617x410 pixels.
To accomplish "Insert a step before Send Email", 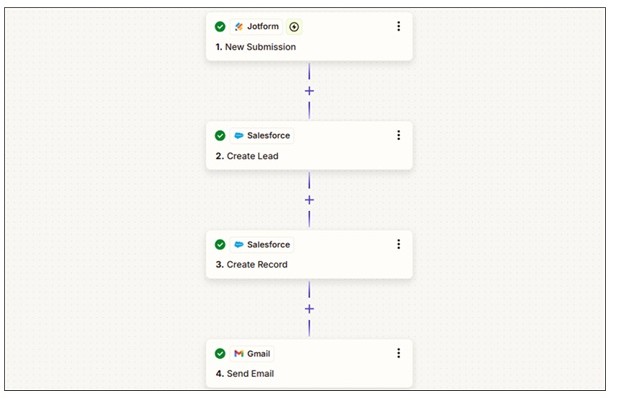I will pyautogui.click(x=309, y=309).
